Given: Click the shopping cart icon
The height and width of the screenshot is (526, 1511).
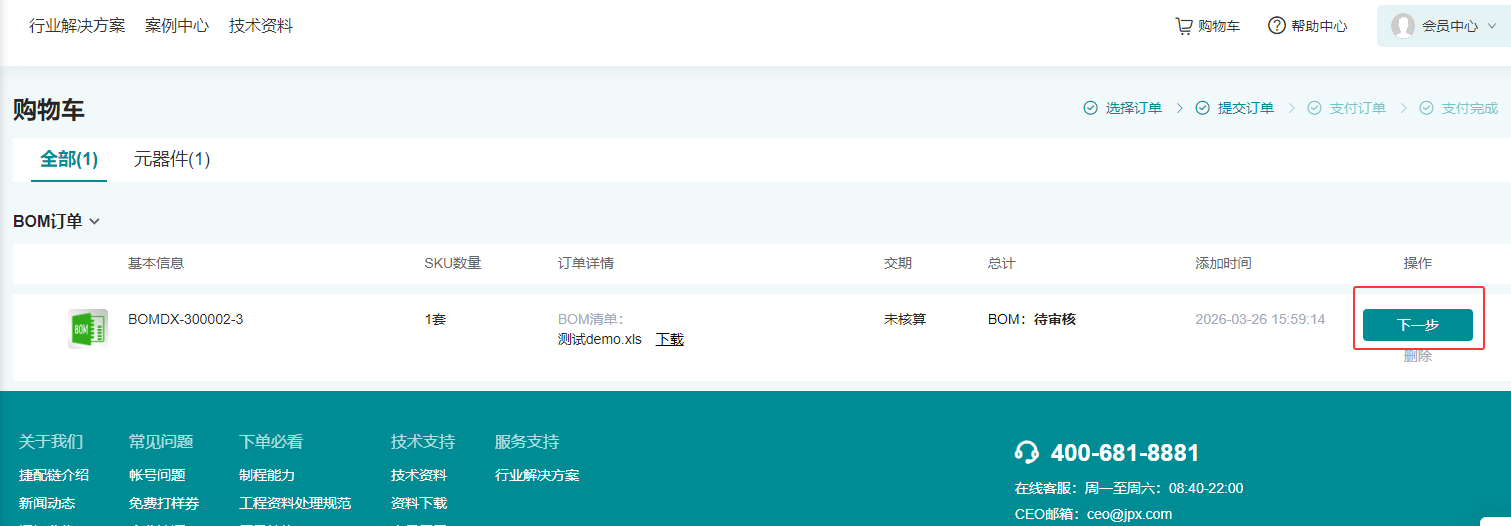Looking at the screenshot, I should coord(1183,26).
